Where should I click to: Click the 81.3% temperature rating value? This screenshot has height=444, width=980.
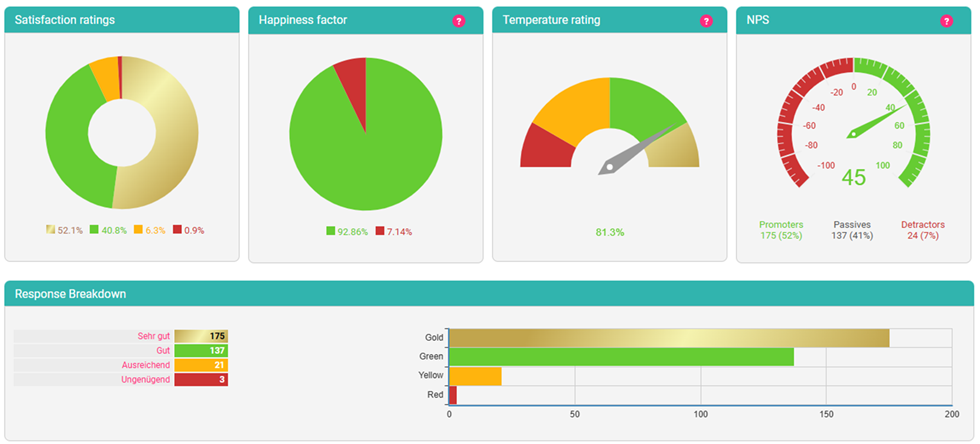610,233
